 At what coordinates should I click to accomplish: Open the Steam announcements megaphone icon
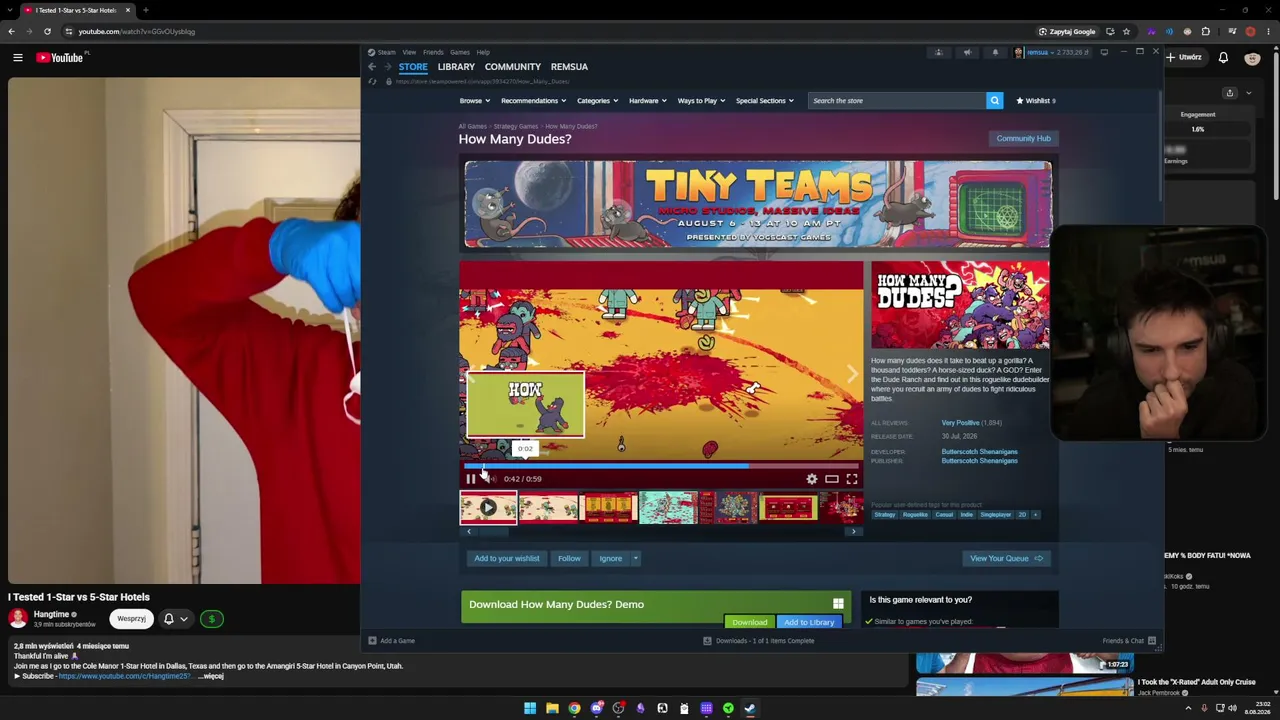coord(967,52)
